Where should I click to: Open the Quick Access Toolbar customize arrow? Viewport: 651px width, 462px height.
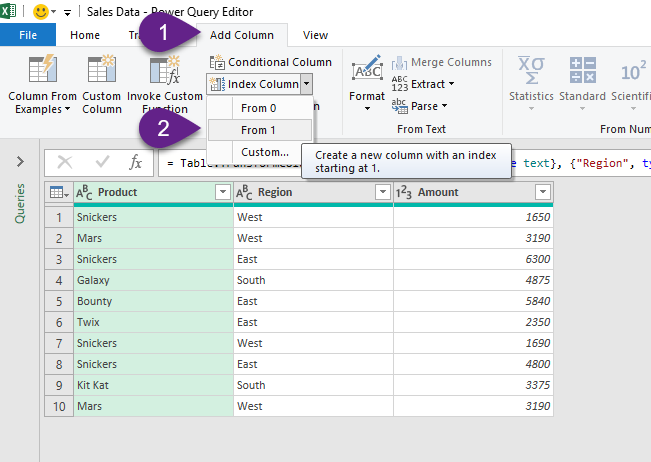tap(67, 13)
